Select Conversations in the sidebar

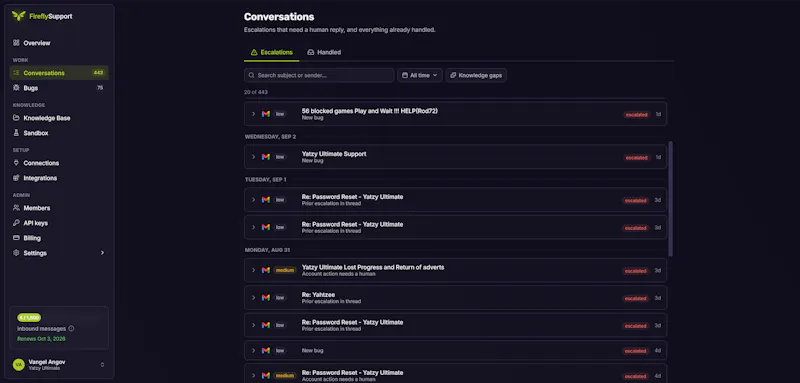[59, 73]
